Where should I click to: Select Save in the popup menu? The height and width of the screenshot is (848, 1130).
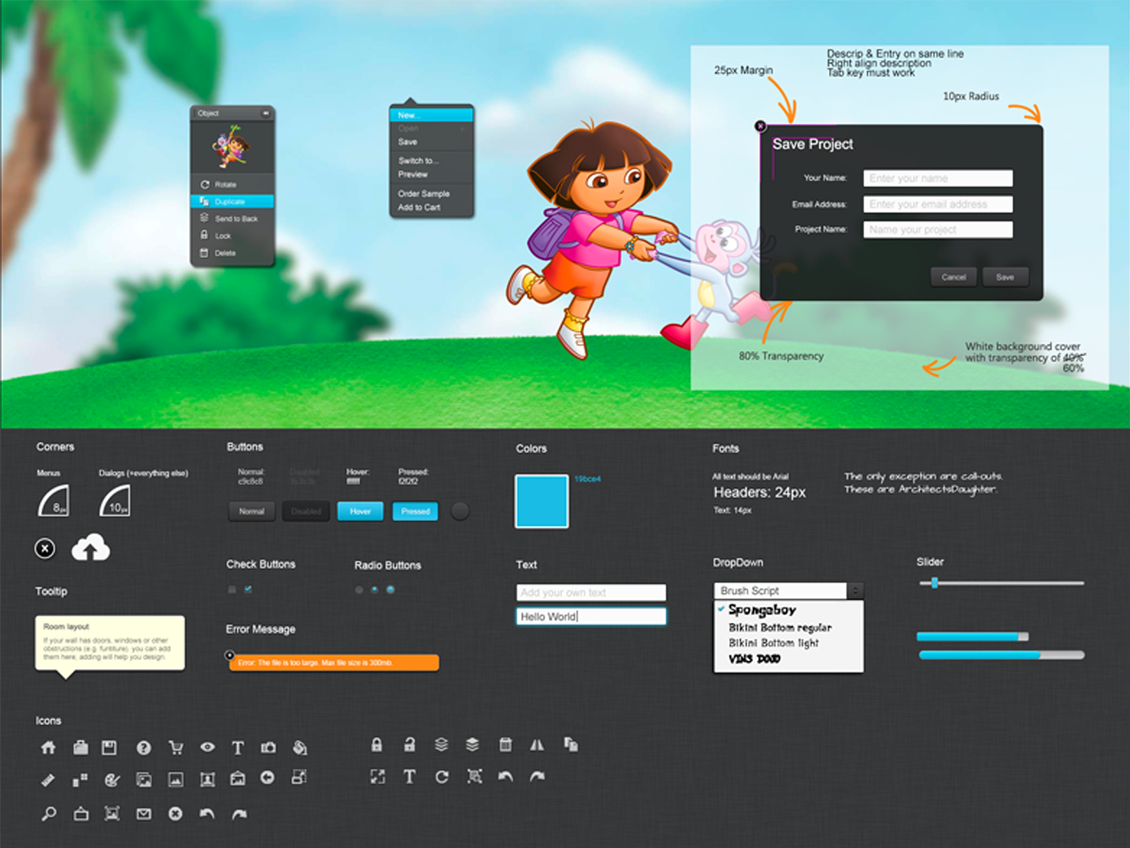(x=432, y=142)
